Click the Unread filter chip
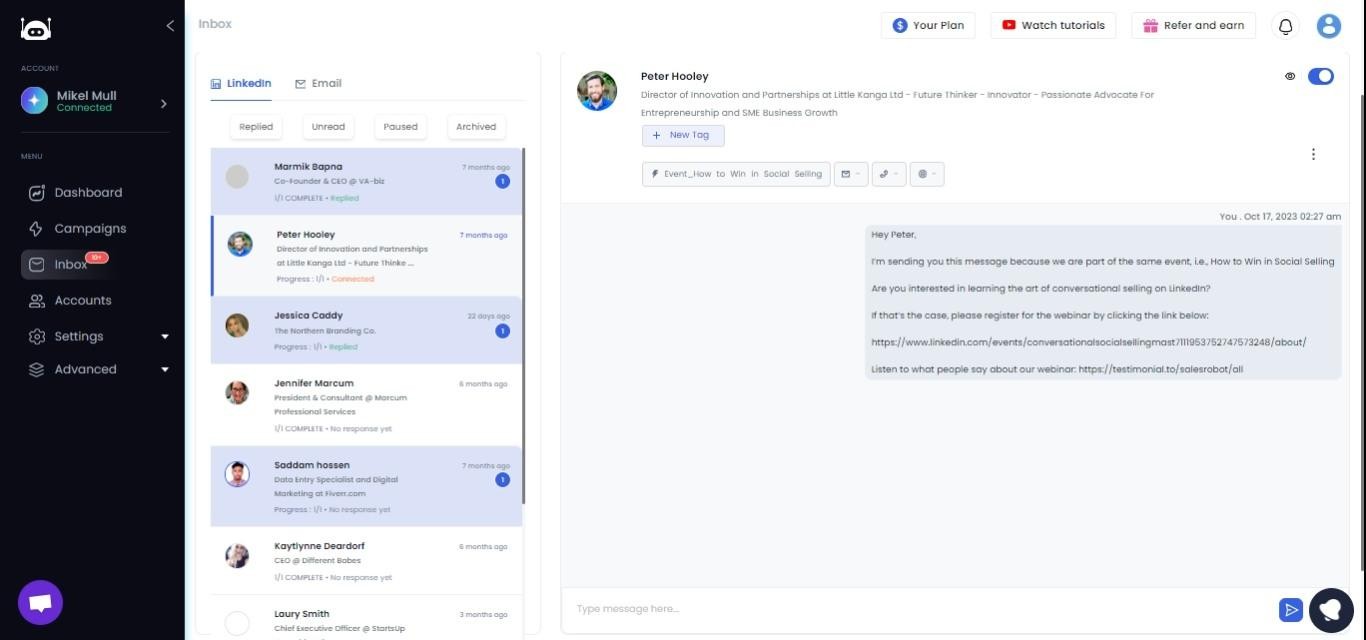This screenshot has height=640, width=1366. (328, 126)
